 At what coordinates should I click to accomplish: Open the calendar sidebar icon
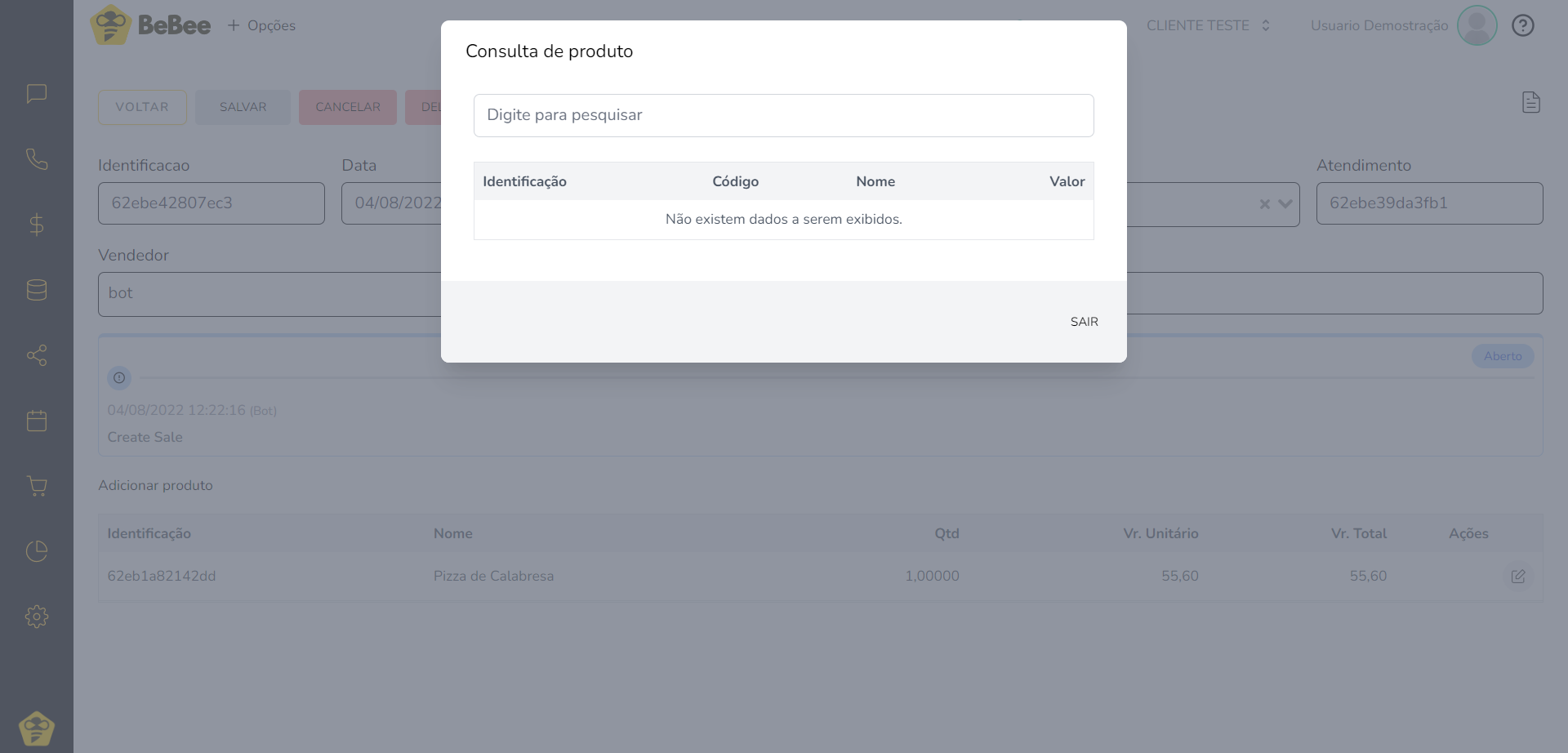point(37,421)
